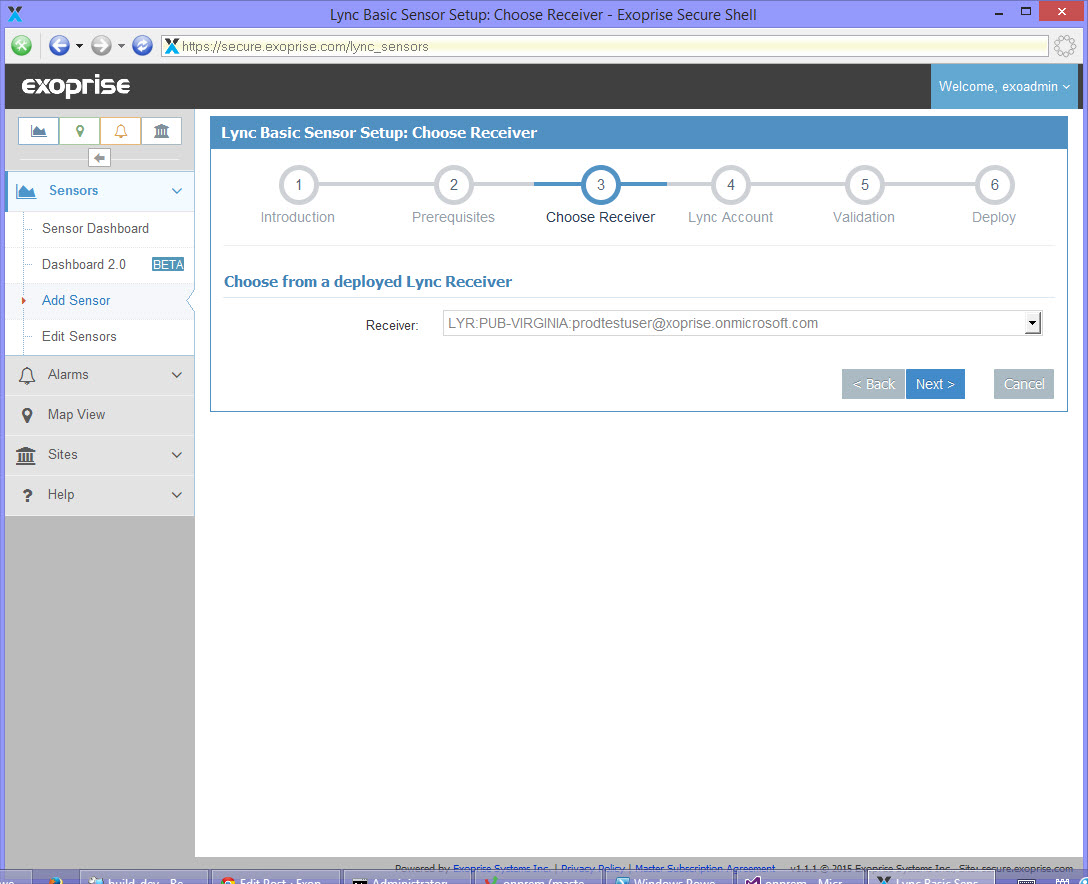Click the Alarms bell icon in the sidebar
Viewport: 1088px width, 884px height.
pyautogui.click(x=26, y=375)
